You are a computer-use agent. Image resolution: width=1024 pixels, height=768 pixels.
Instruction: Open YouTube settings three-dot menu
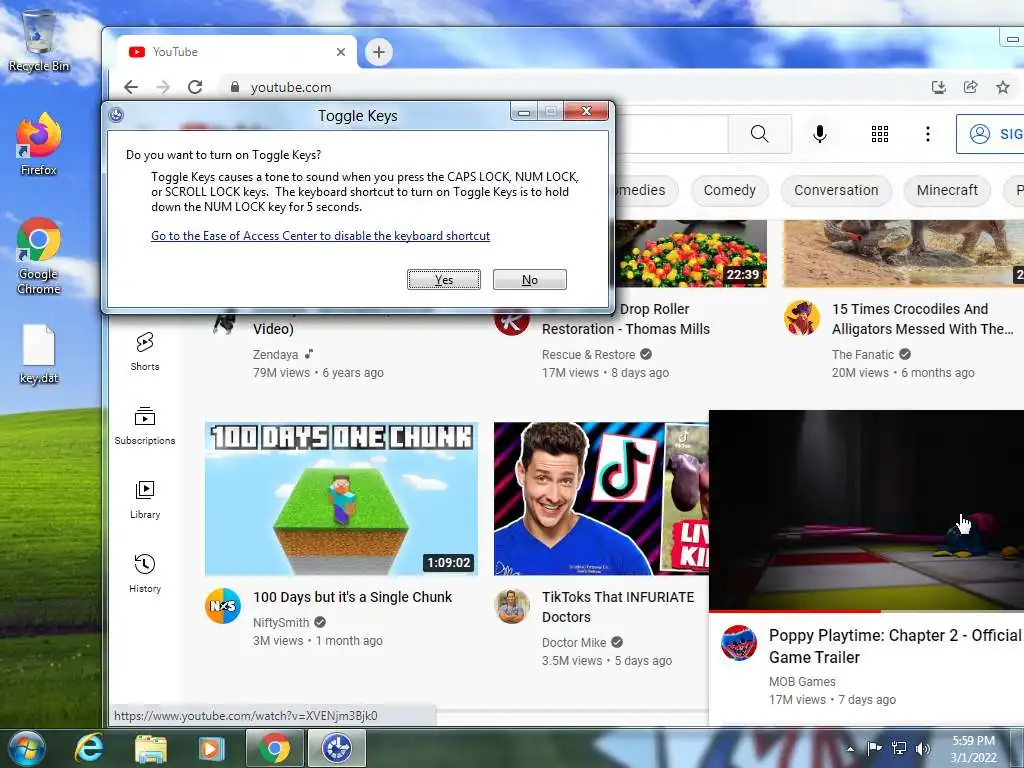click(927, 134)
